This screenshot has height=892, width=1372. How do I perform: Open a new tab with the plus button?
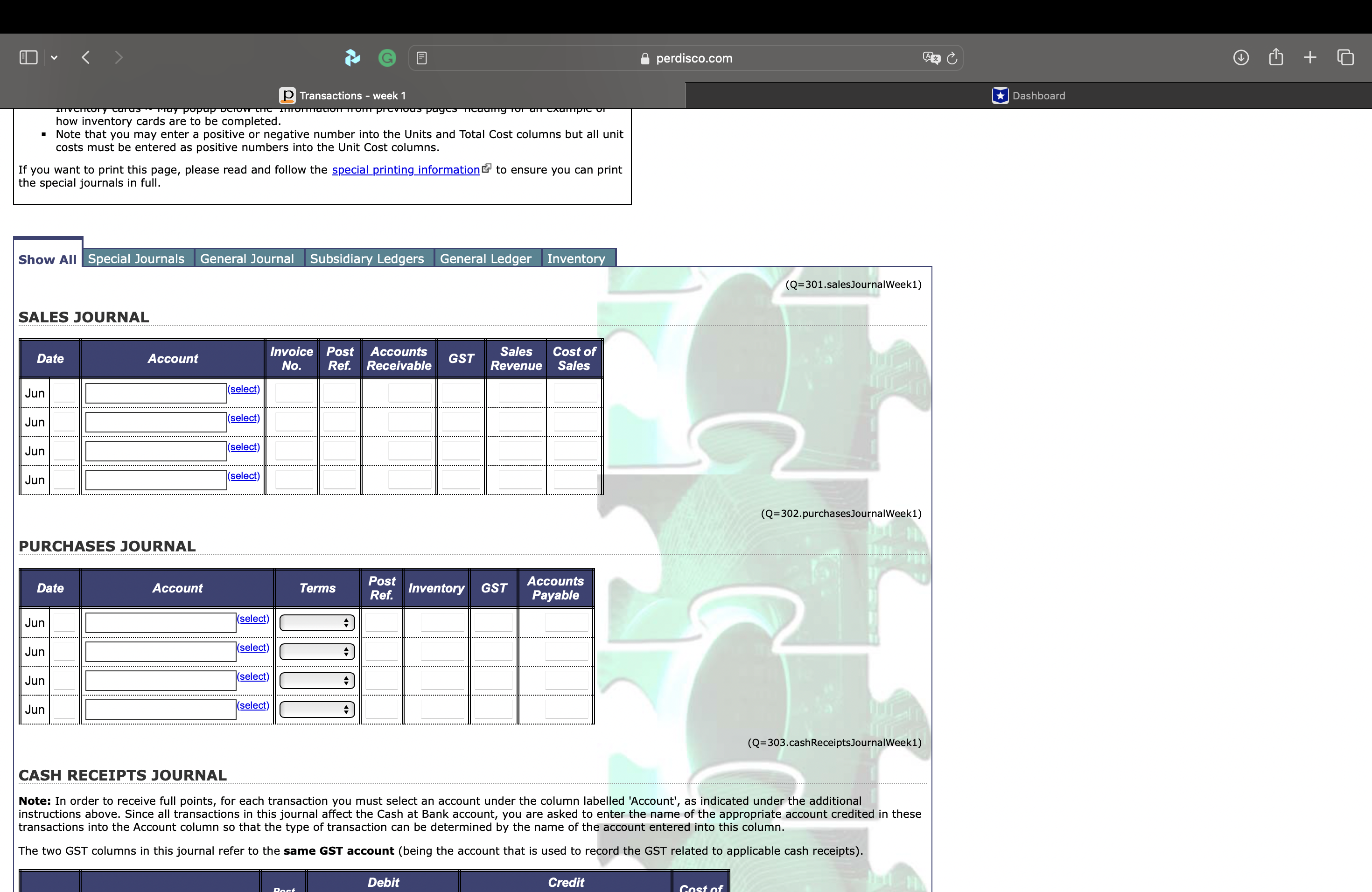pos(1310,57)
